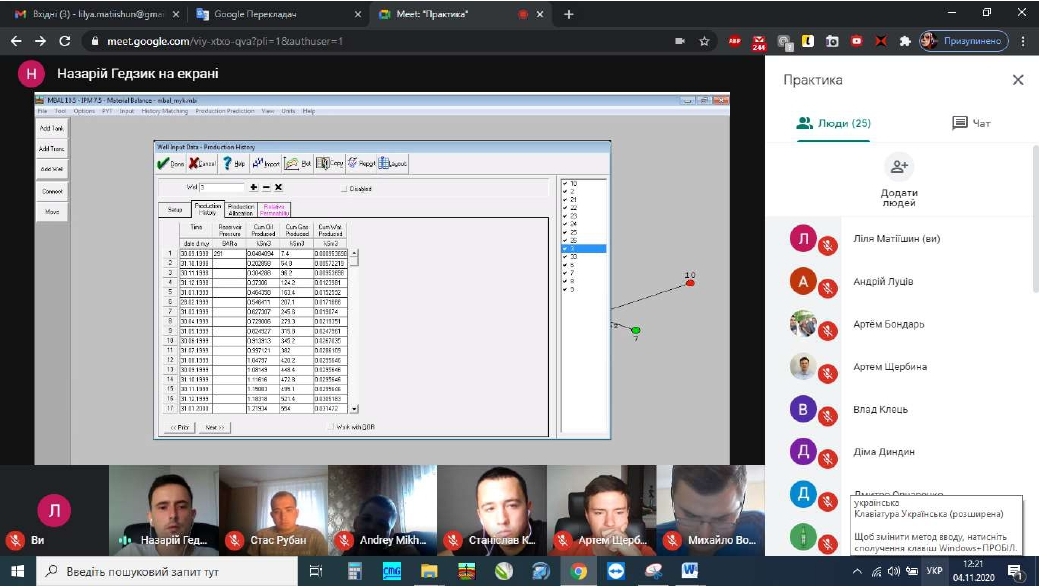Close the Google Перекладач browser tab

pos(358,14)
